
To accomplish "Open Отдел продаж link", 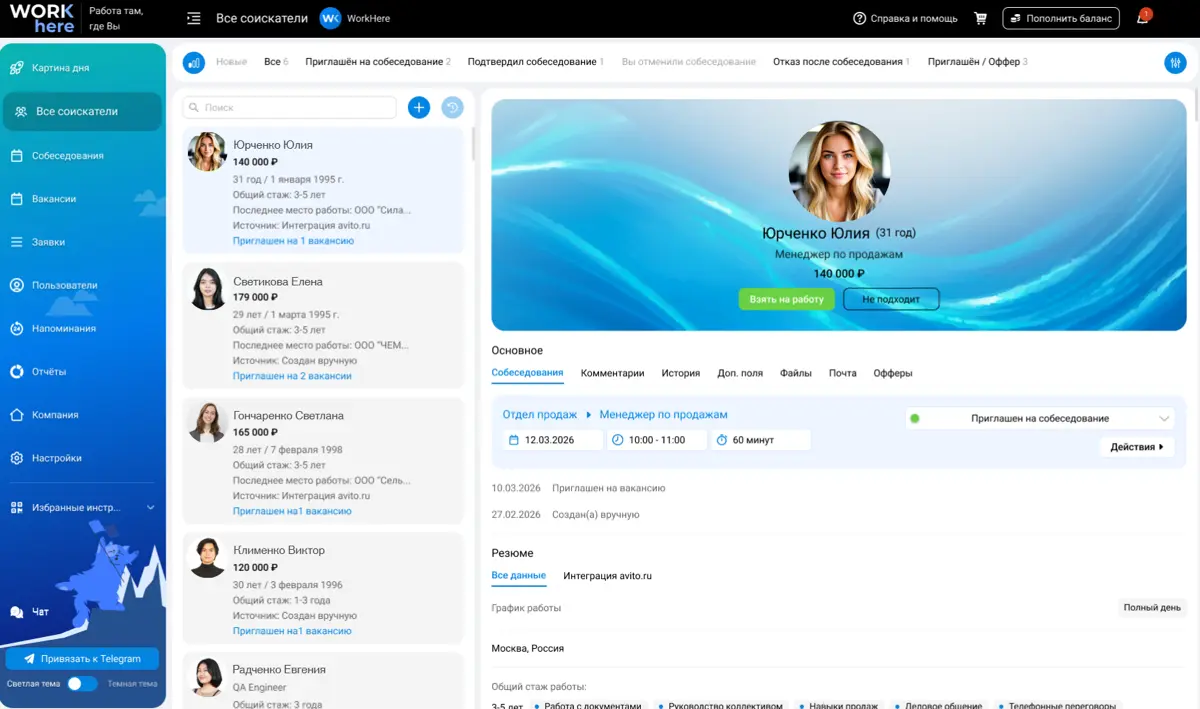I will pos(540,414).
